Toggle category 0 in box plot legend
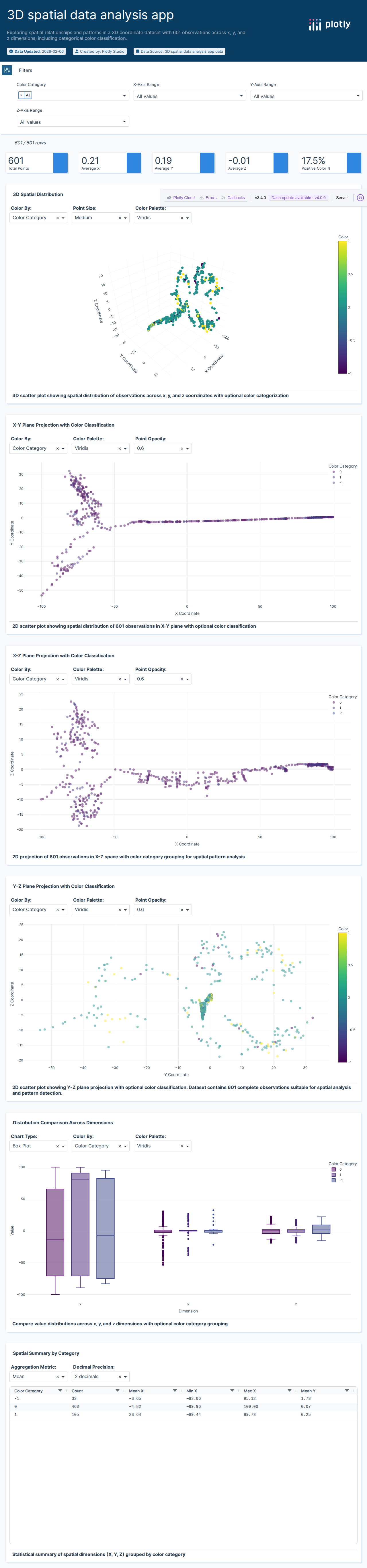 click(337, 1169)
